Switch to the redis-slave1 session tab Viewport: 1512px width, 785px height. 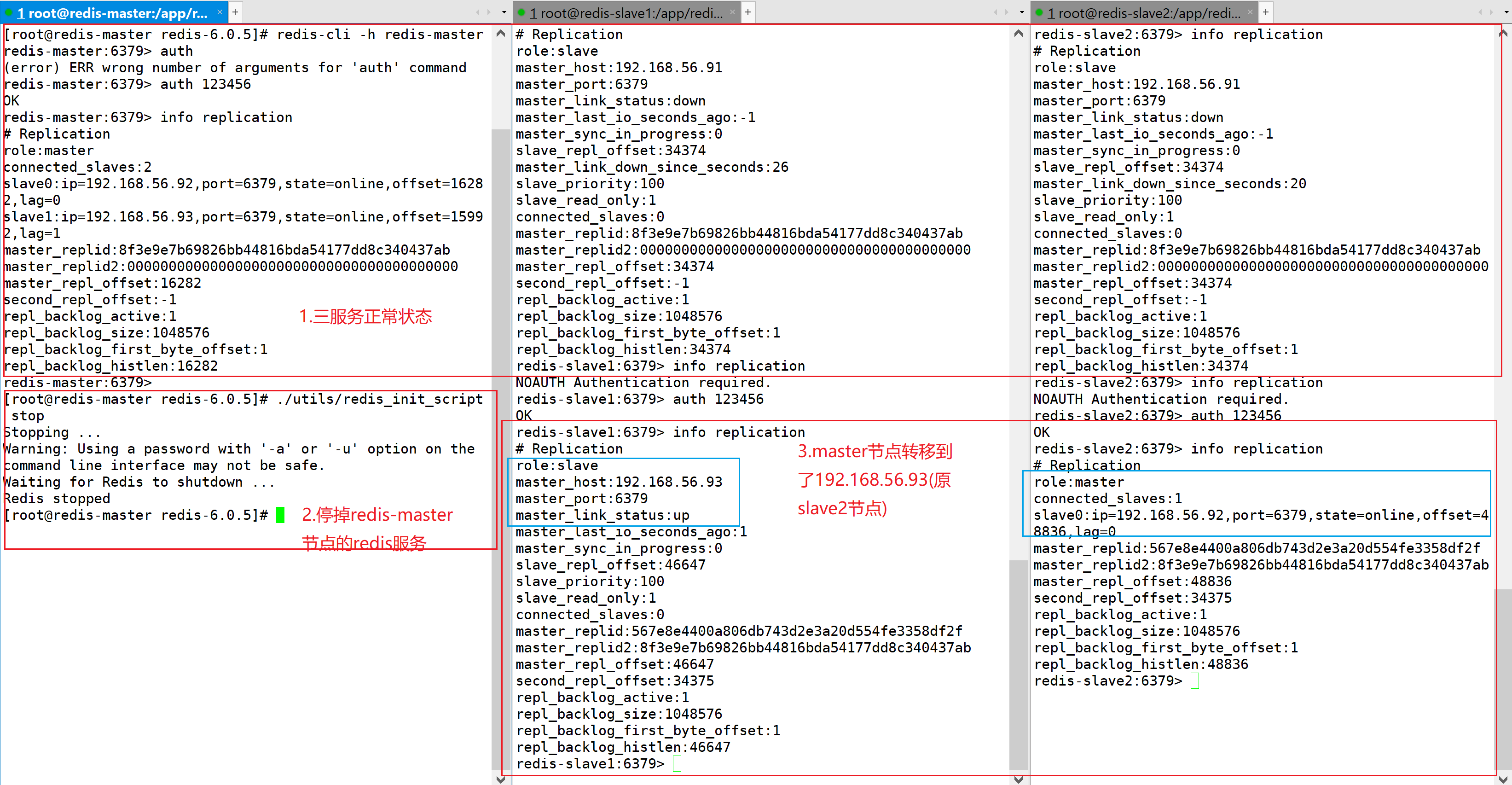pyautogui.click(x=626, y=12)
